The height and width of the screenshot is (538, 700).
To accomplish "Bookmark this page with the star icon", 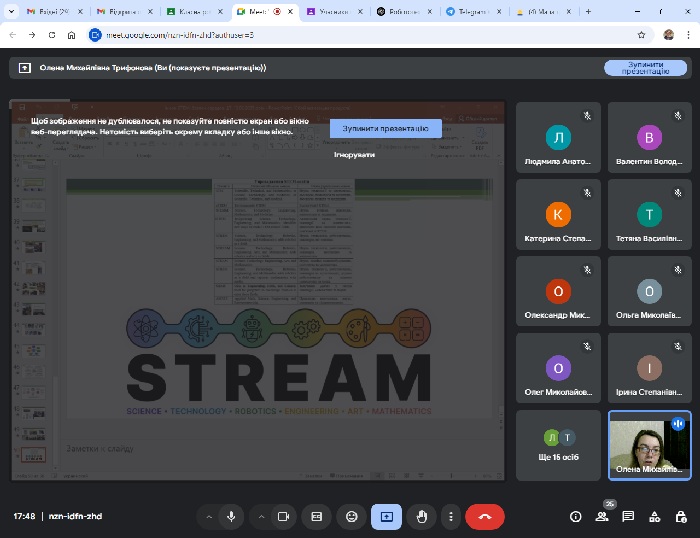I will click(641, 34).
